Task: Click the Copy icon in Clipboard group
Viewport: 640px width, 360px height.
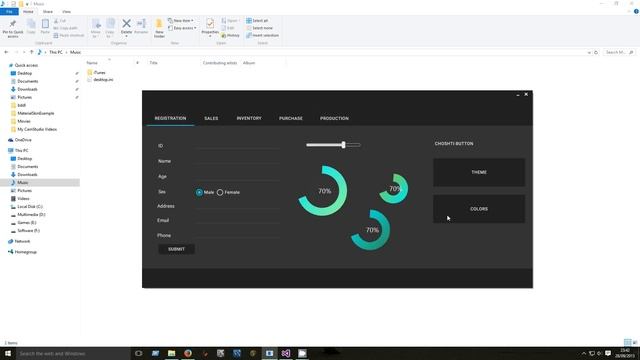Action: [x=31, y=24]
